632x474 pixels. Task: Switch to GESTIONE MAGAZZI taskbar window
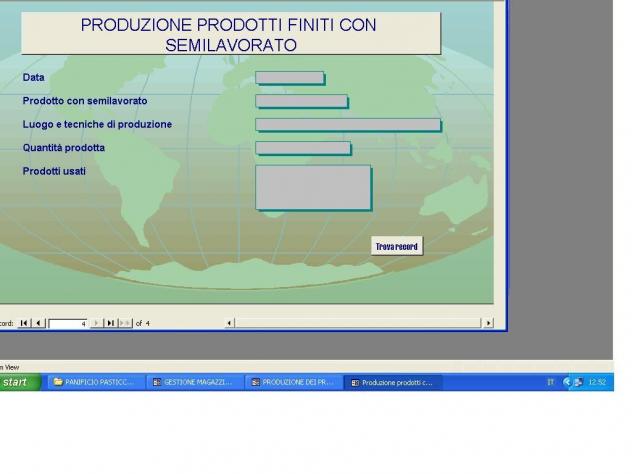[x=195, y=382]
